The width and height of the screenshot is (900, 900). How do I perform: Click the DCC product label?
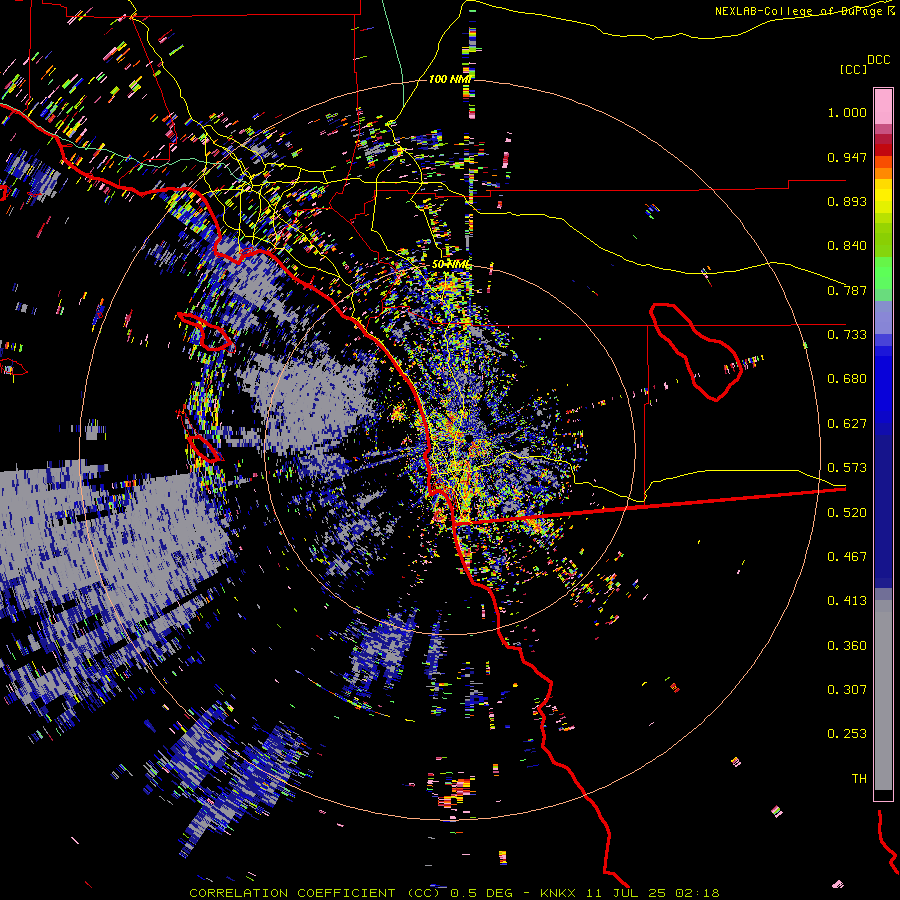pos(878,60)
